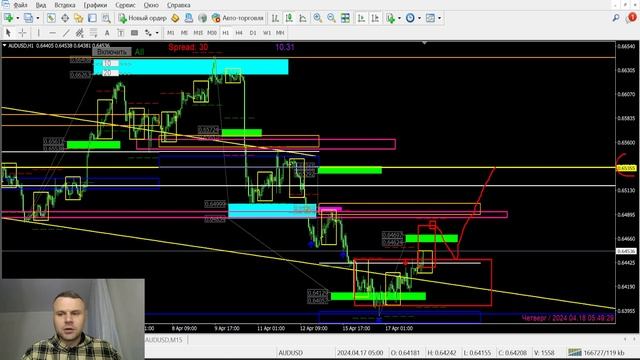The image size is (640, 360).
Task: Launch MetaEditor yellow diamond icon
Action: click(175, 18)
